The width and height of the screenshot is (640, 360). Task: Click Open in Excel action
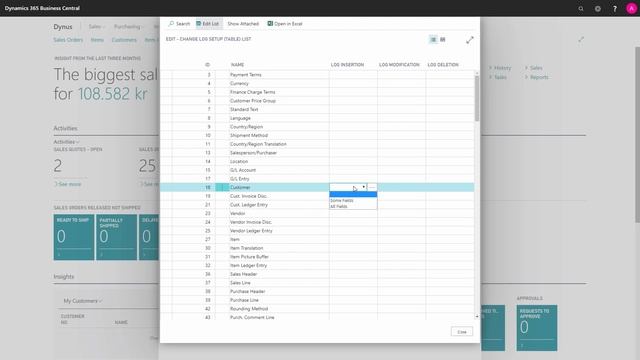285,24
